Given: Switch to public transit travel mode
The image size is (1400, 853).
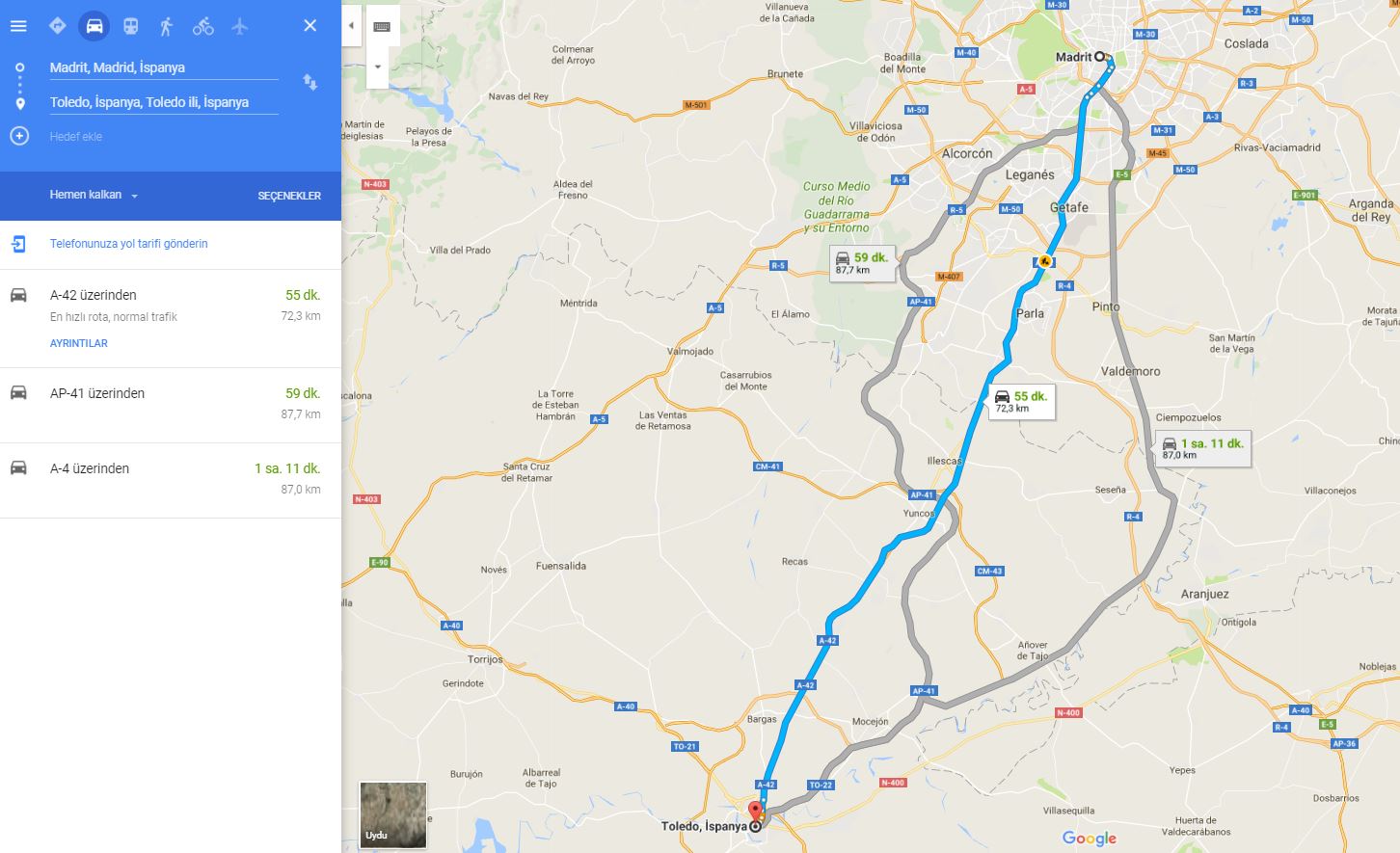Looking at the screenshot, I should (130, 26).
